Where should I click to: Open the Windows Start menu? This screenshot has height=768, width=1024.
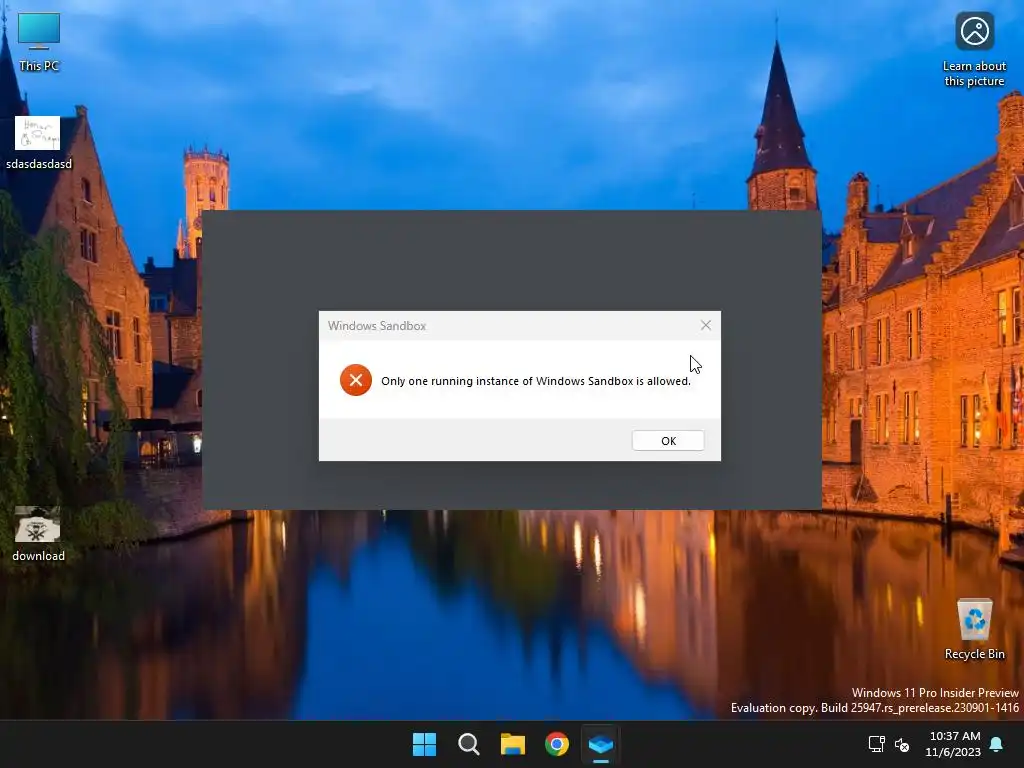click(x=424, y=744)
